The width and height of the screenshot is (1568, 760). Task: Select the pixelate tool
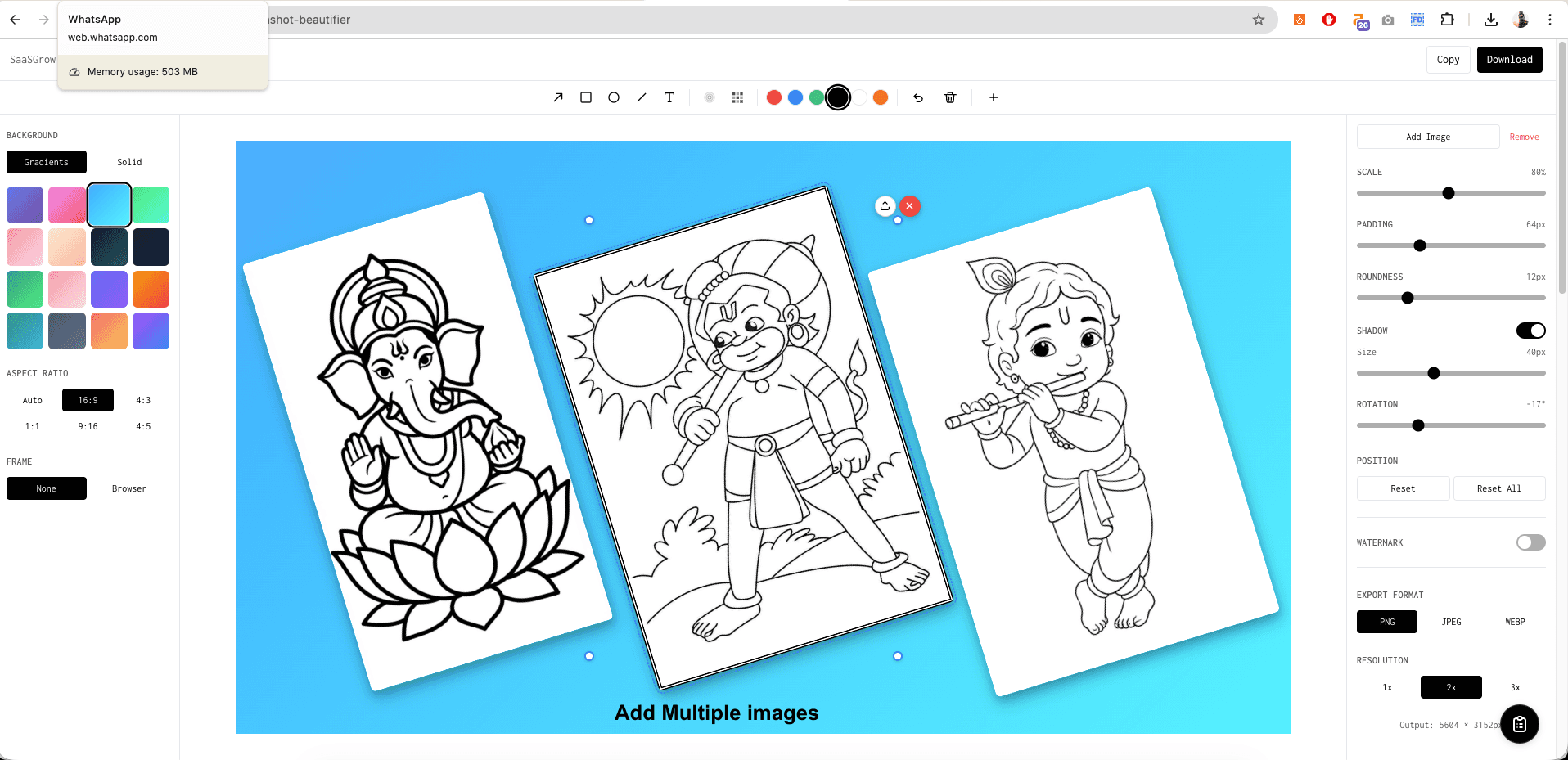tap(737, 97)
